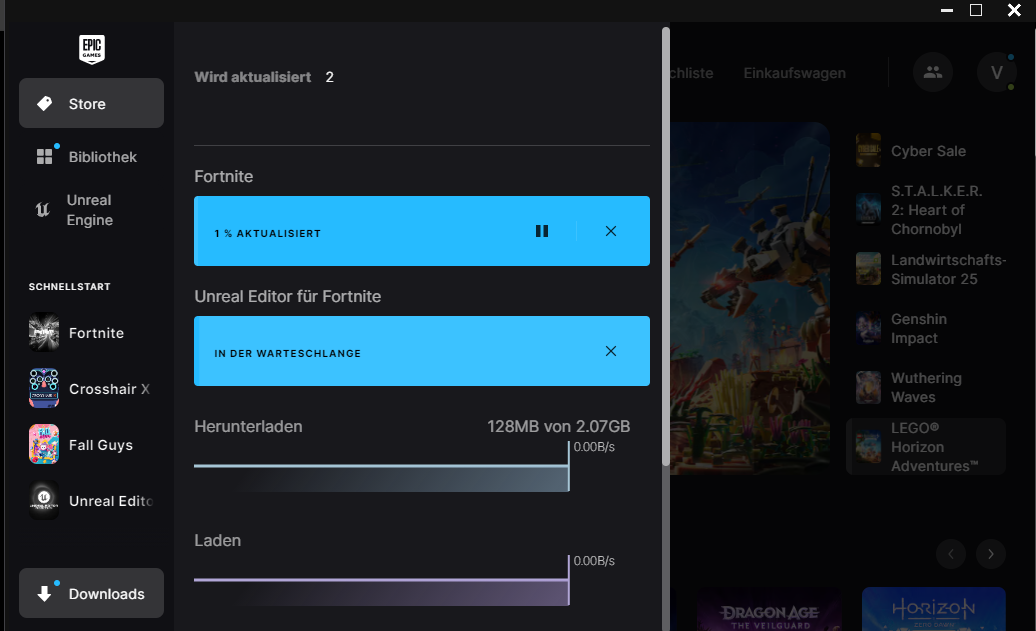Screen dimensions: 1036x631
Task: Click the Laden speed graph
Action: (x=382, y=580)
